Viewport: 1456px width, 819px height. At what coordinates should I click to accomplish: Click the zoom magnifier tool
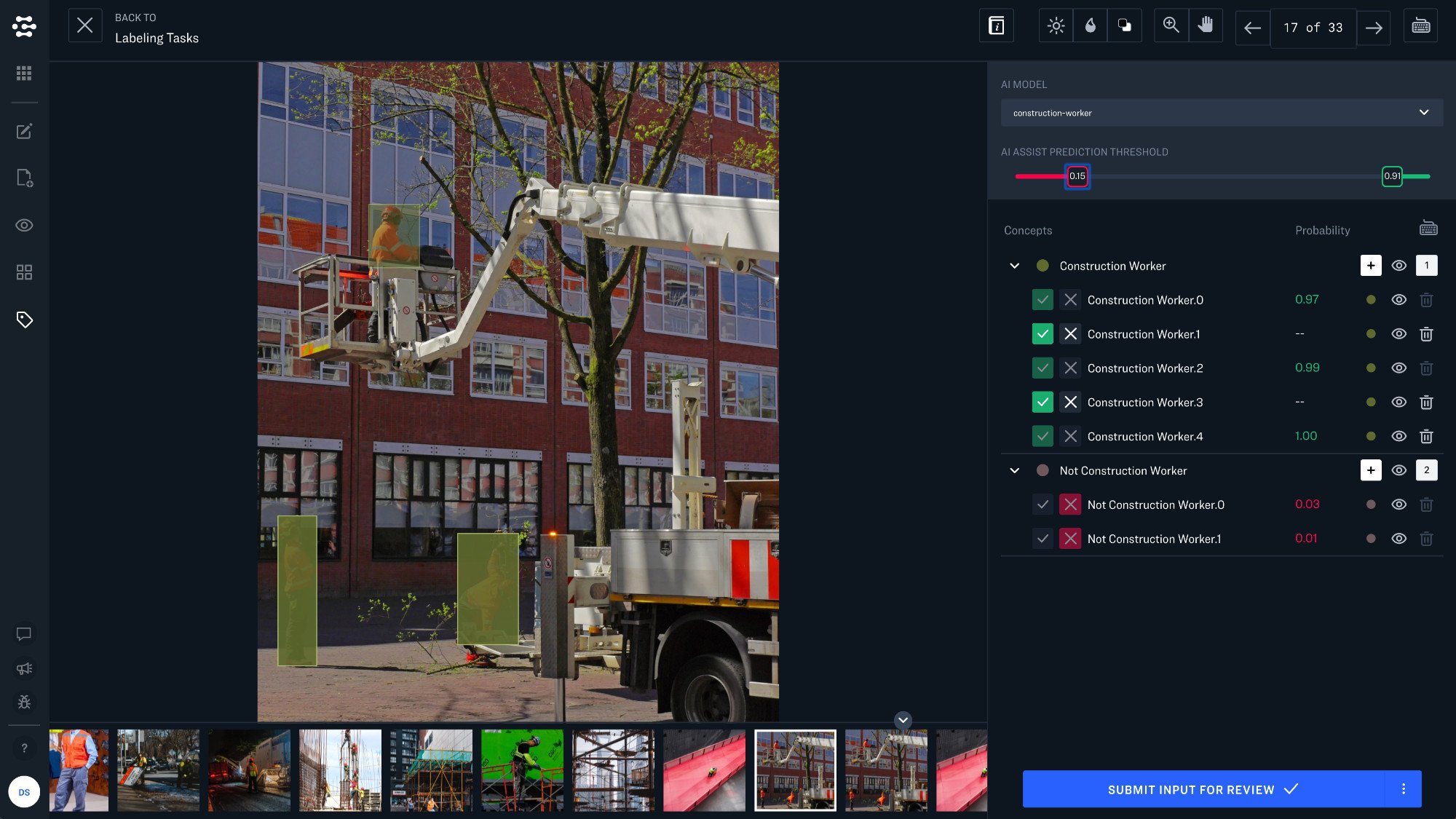1171,25
